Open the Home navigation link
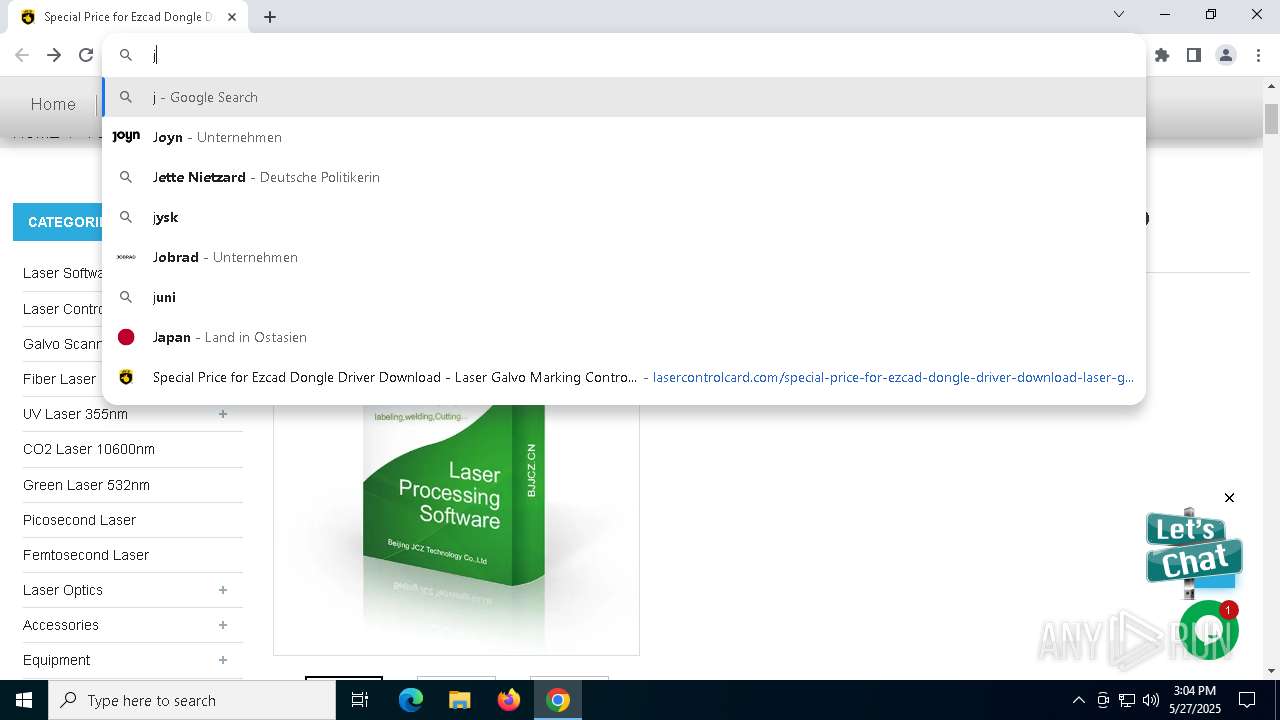Viewport: 1280px width, 720px height. point(53,104)
